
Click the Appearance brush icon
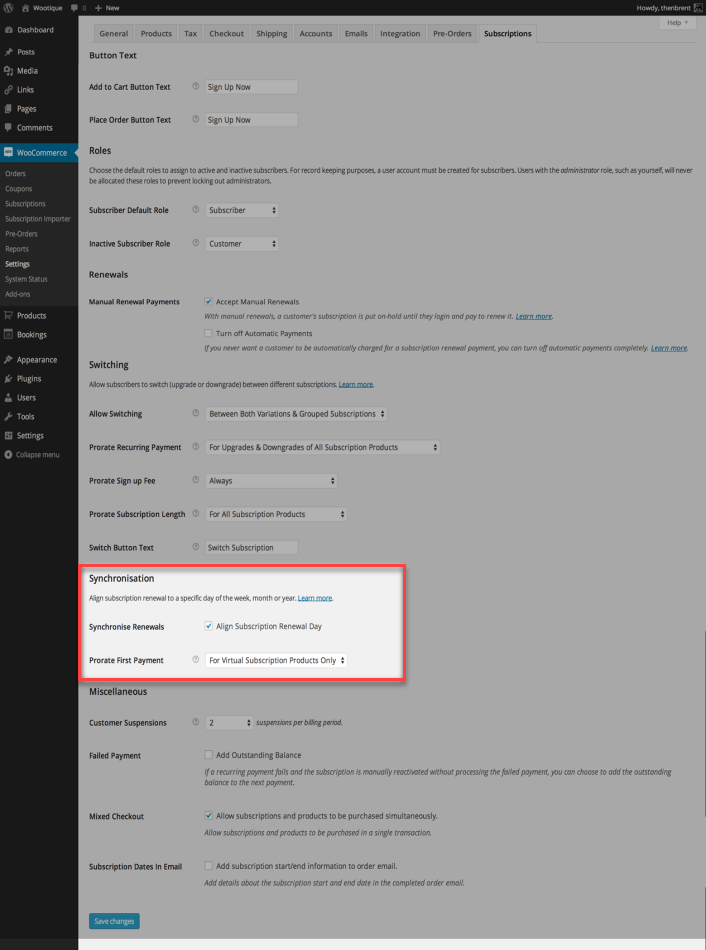(x=8, y=360)
